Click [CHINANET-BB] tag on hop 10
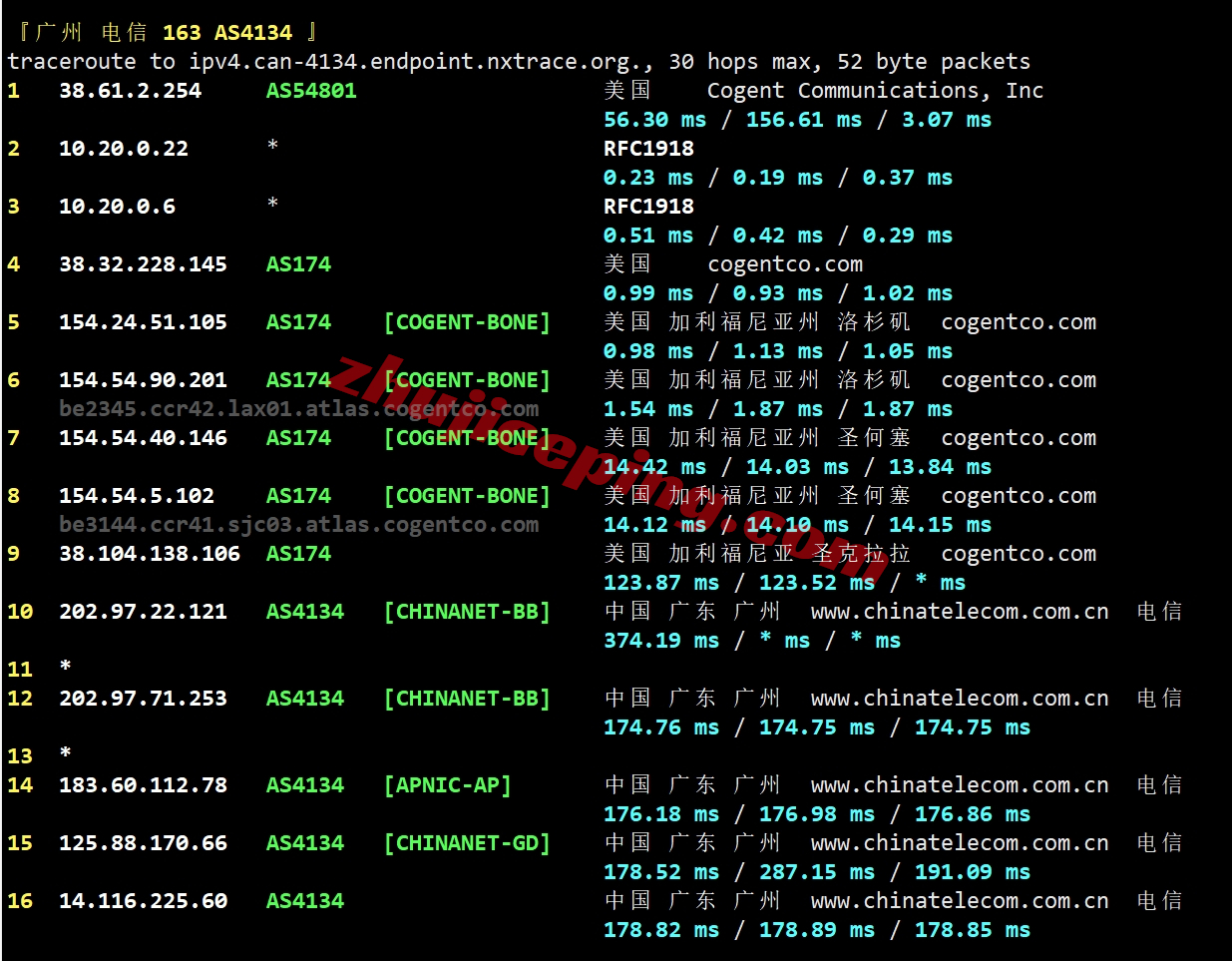 467,612
